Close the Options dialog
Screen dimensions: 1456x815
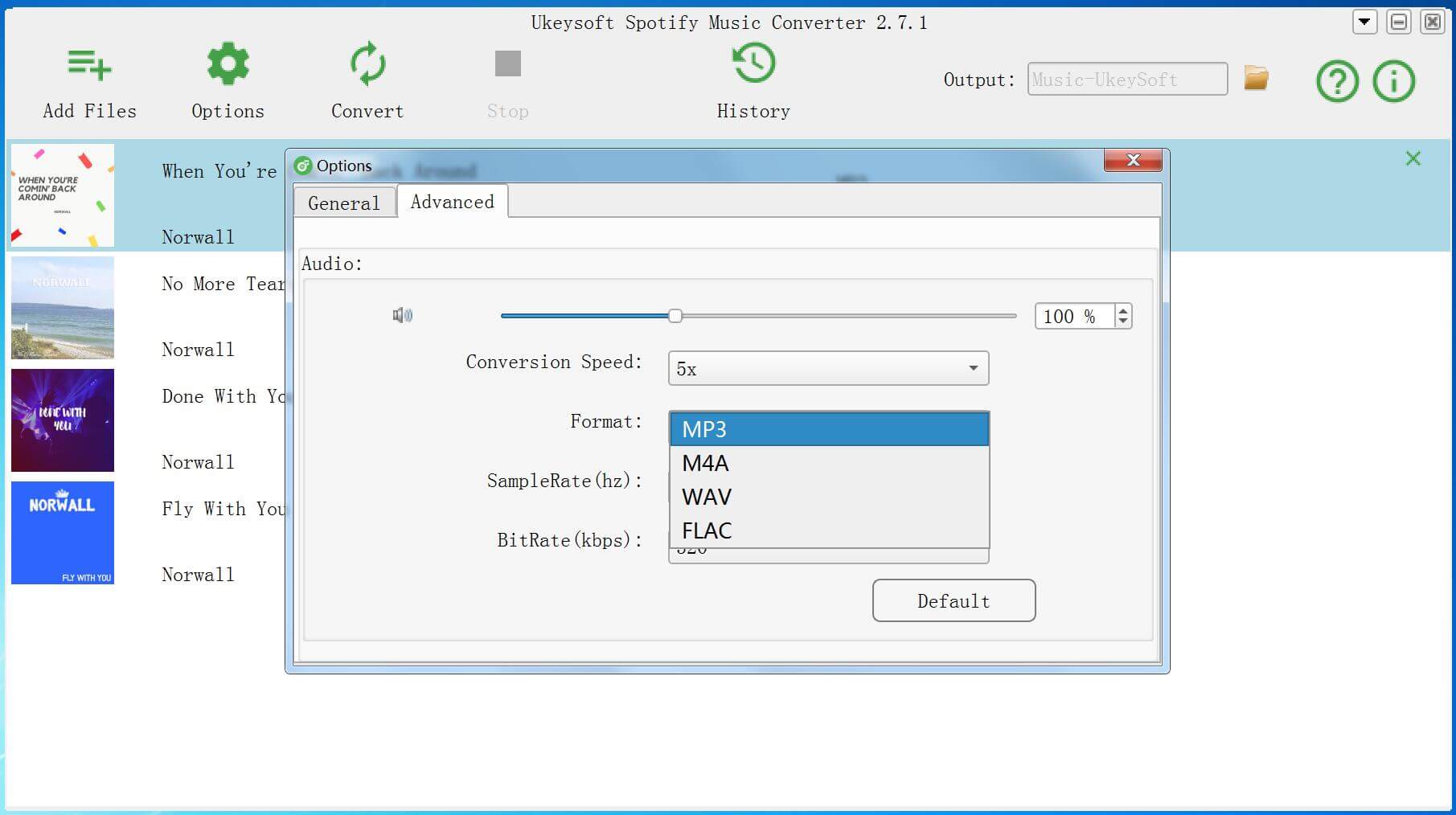tap(1133, 160)
